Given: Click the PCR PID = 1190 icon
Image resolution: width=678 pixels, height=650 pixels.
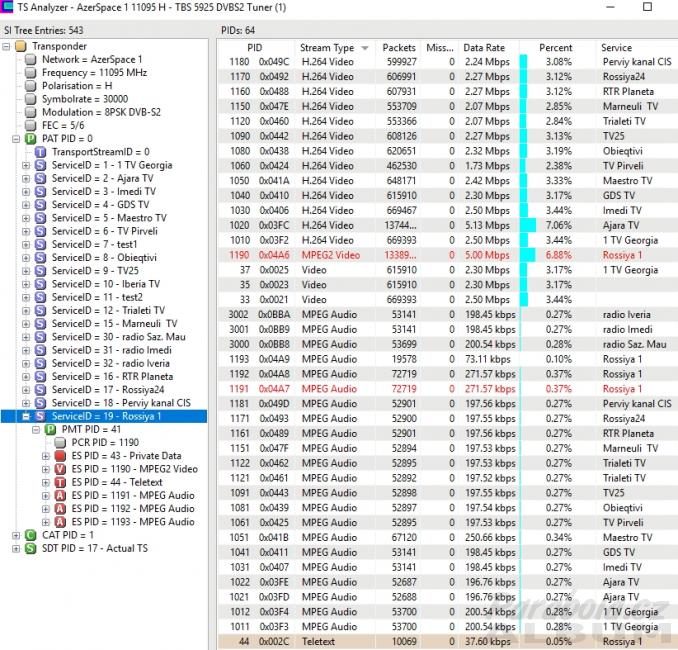Looking at the screenshot, I should (x=61, y=442).
